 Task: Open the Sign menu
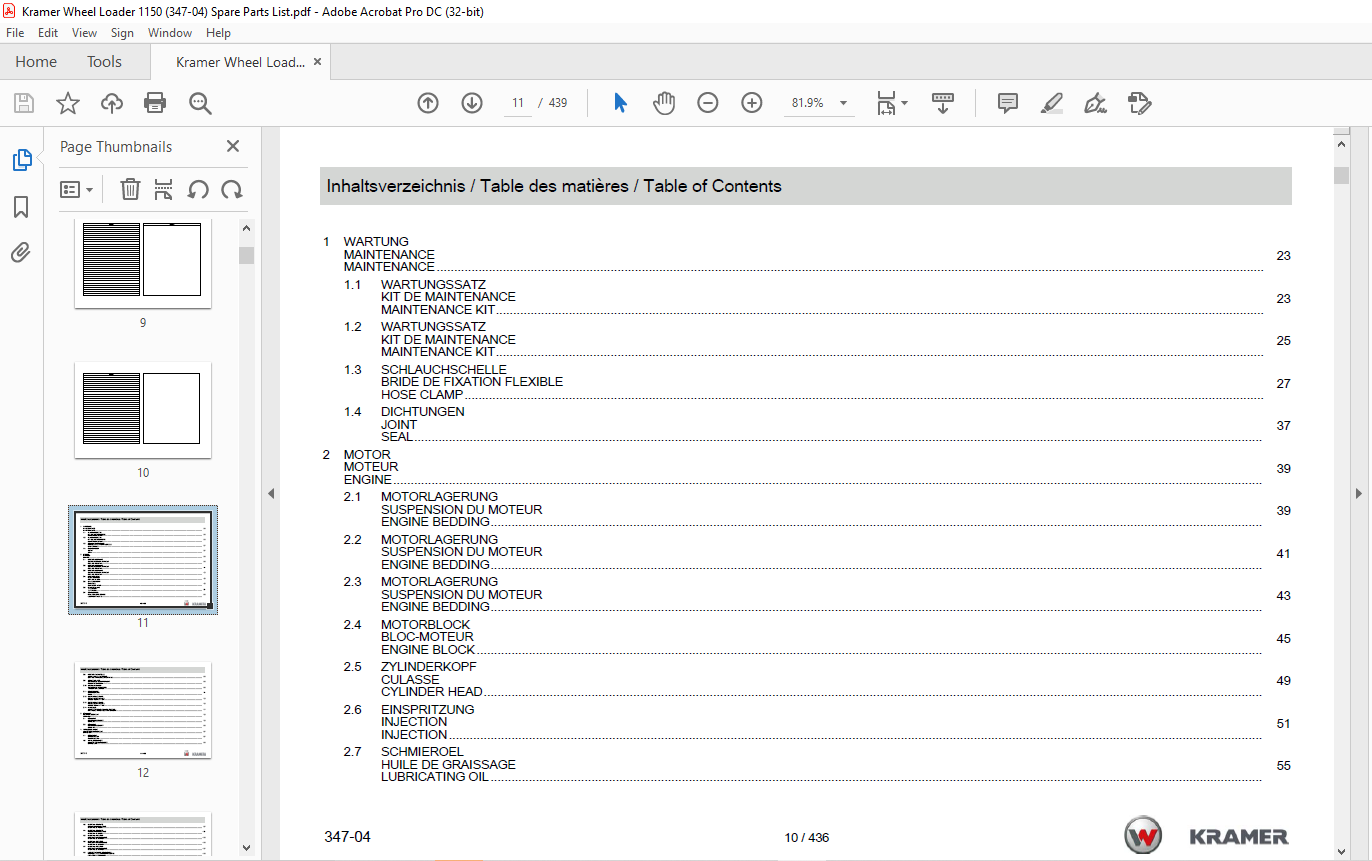coord(122,33)
